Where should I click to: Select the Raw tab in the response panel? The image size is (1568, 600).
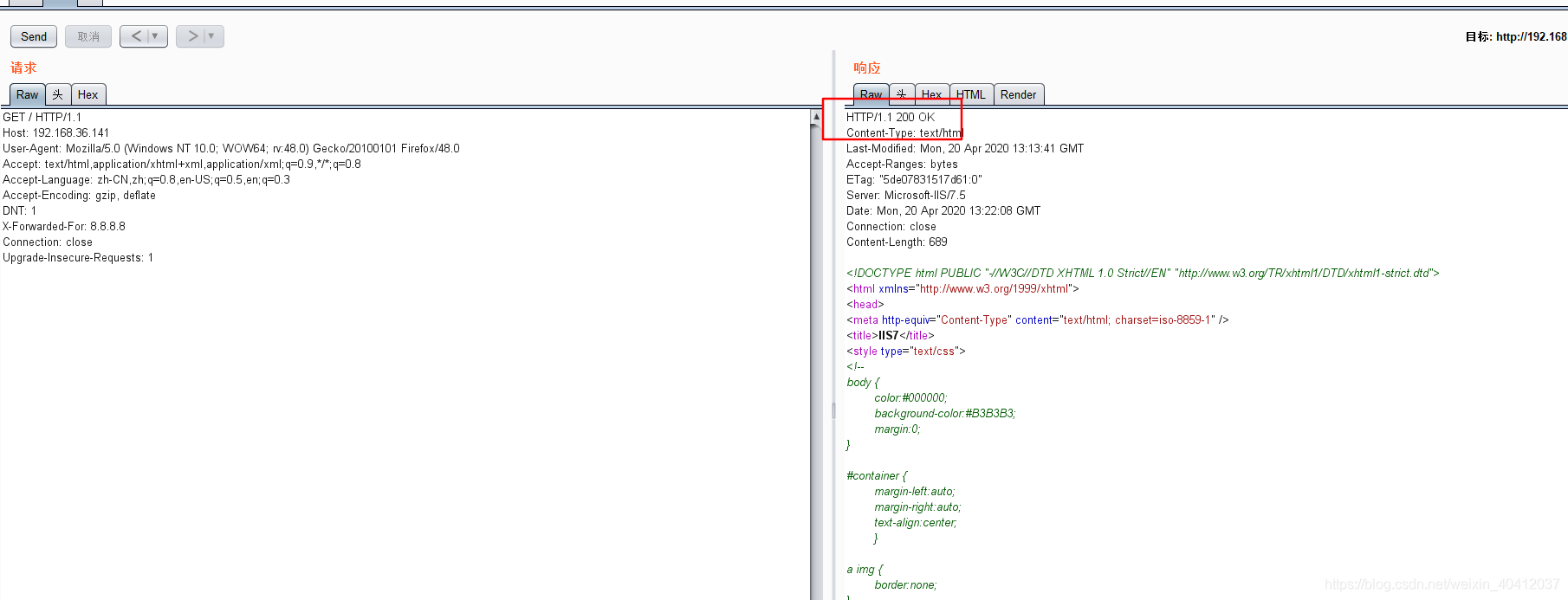871,94
